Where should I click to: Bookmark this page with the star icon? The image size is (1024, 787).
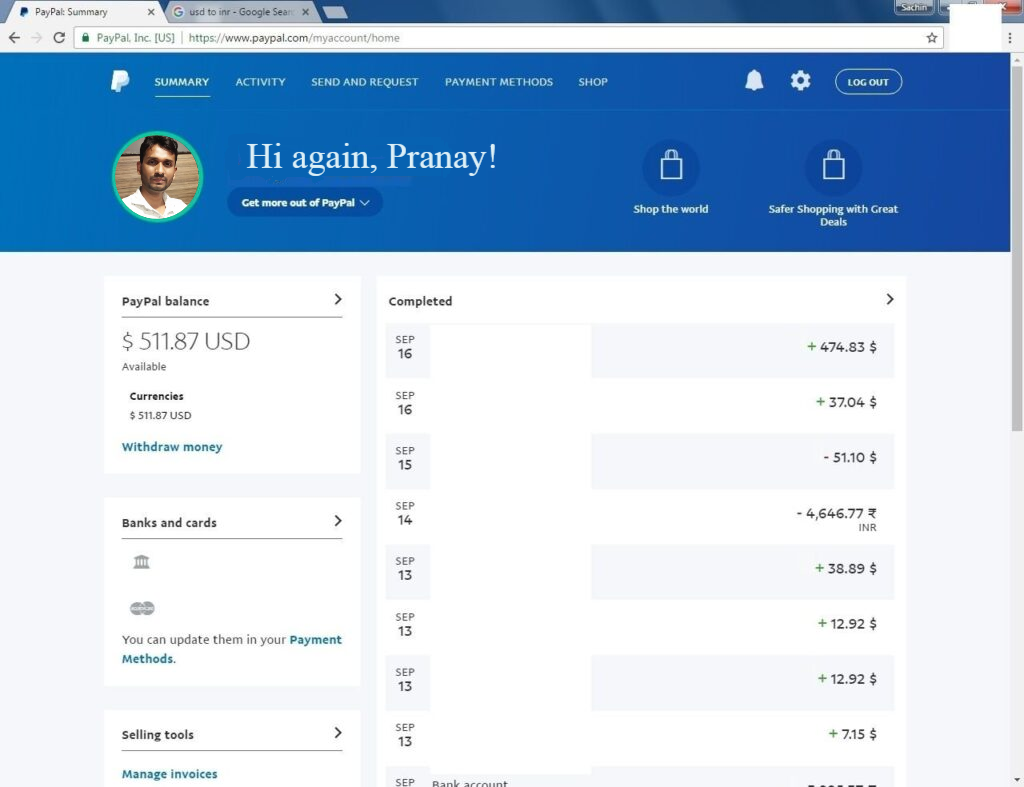click(932, 38)
